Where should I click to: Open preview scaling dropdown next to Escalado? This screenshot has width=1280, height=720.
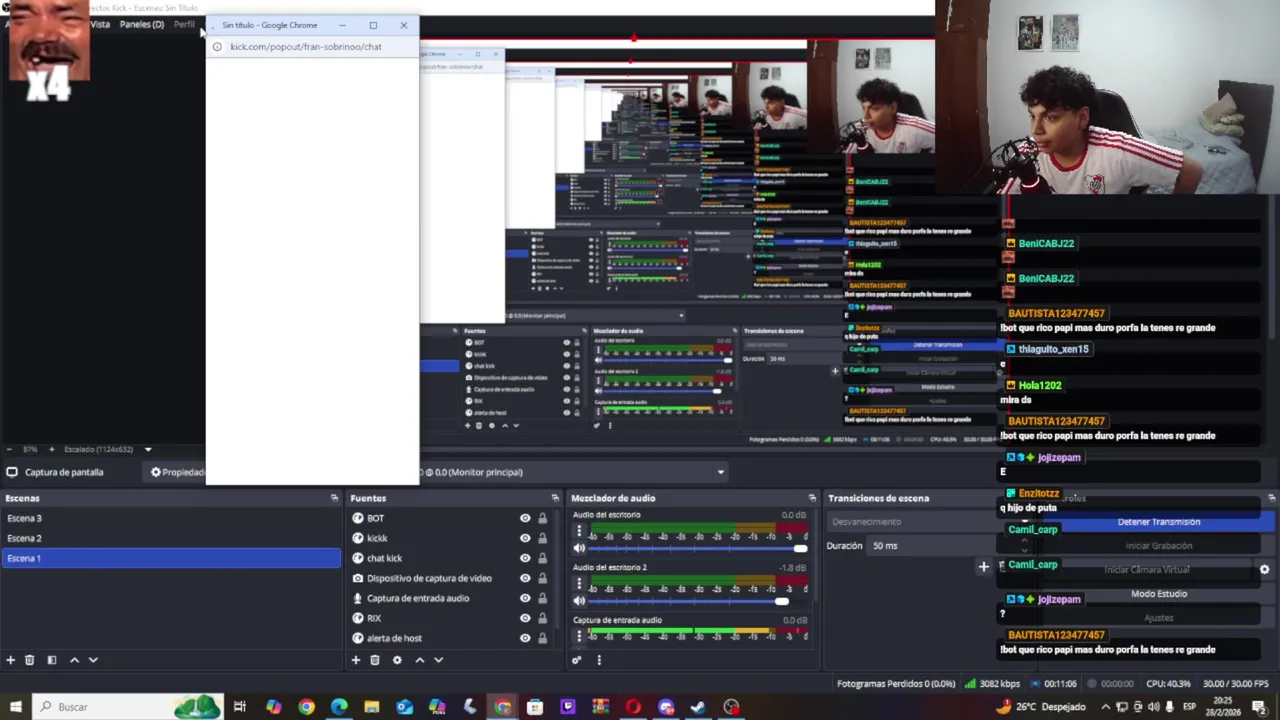click(x=148, y=449)
